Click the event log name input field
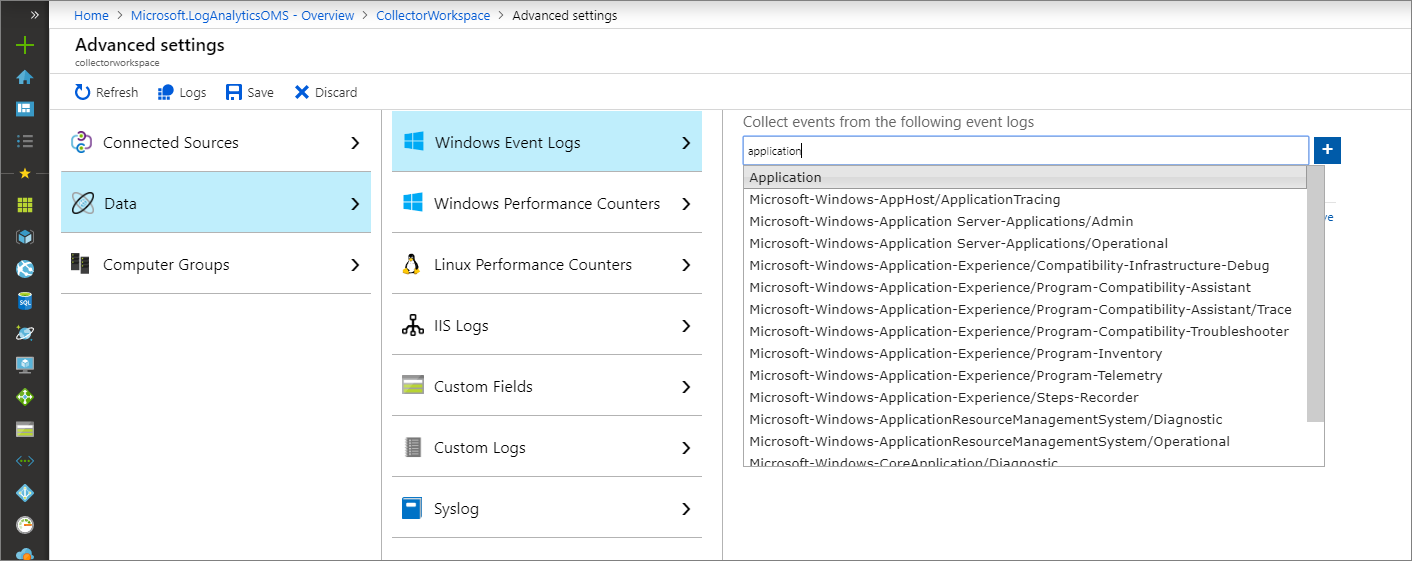1412x561 pixels. [1025, 151]
